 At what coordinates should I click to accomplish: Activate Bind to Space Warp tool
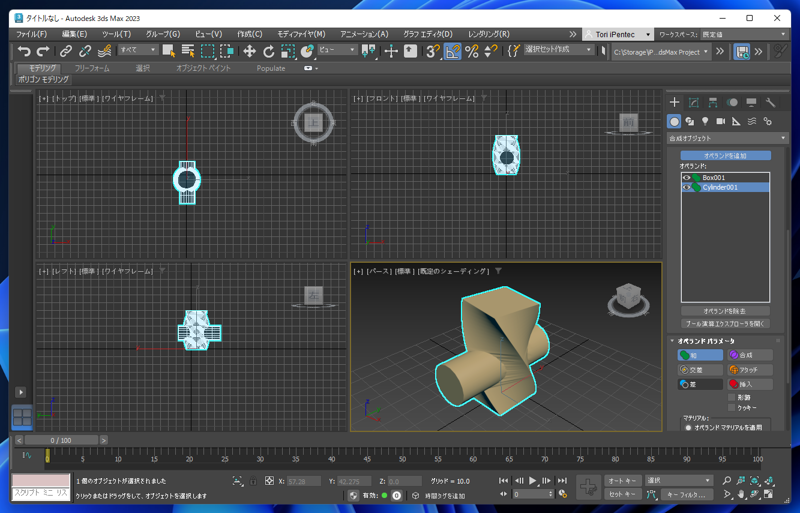pyautogui.click(x=105, y=51)
